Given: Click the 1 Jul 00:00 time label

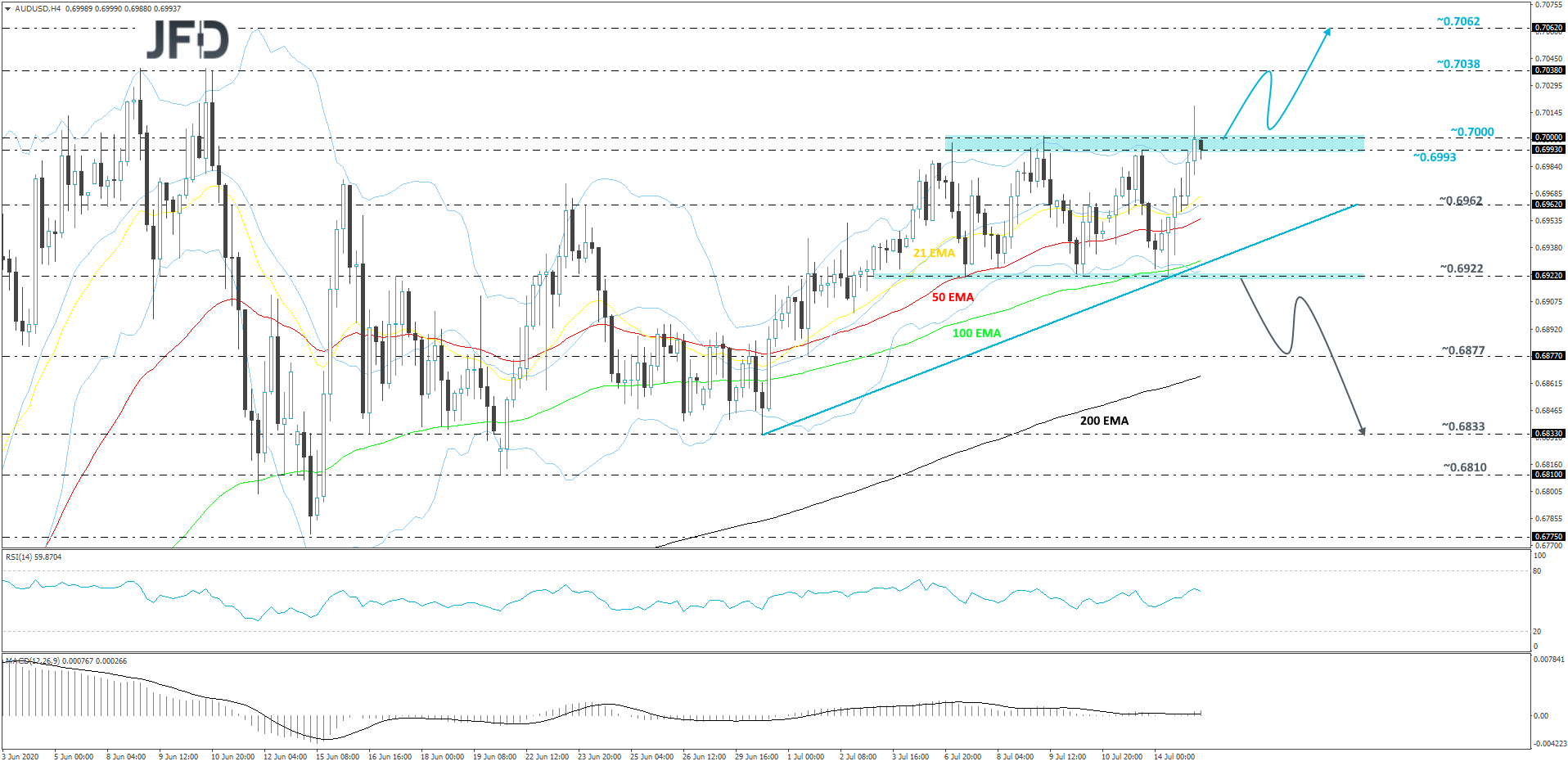Looking at the screenshot, I should tap(805, 757).
